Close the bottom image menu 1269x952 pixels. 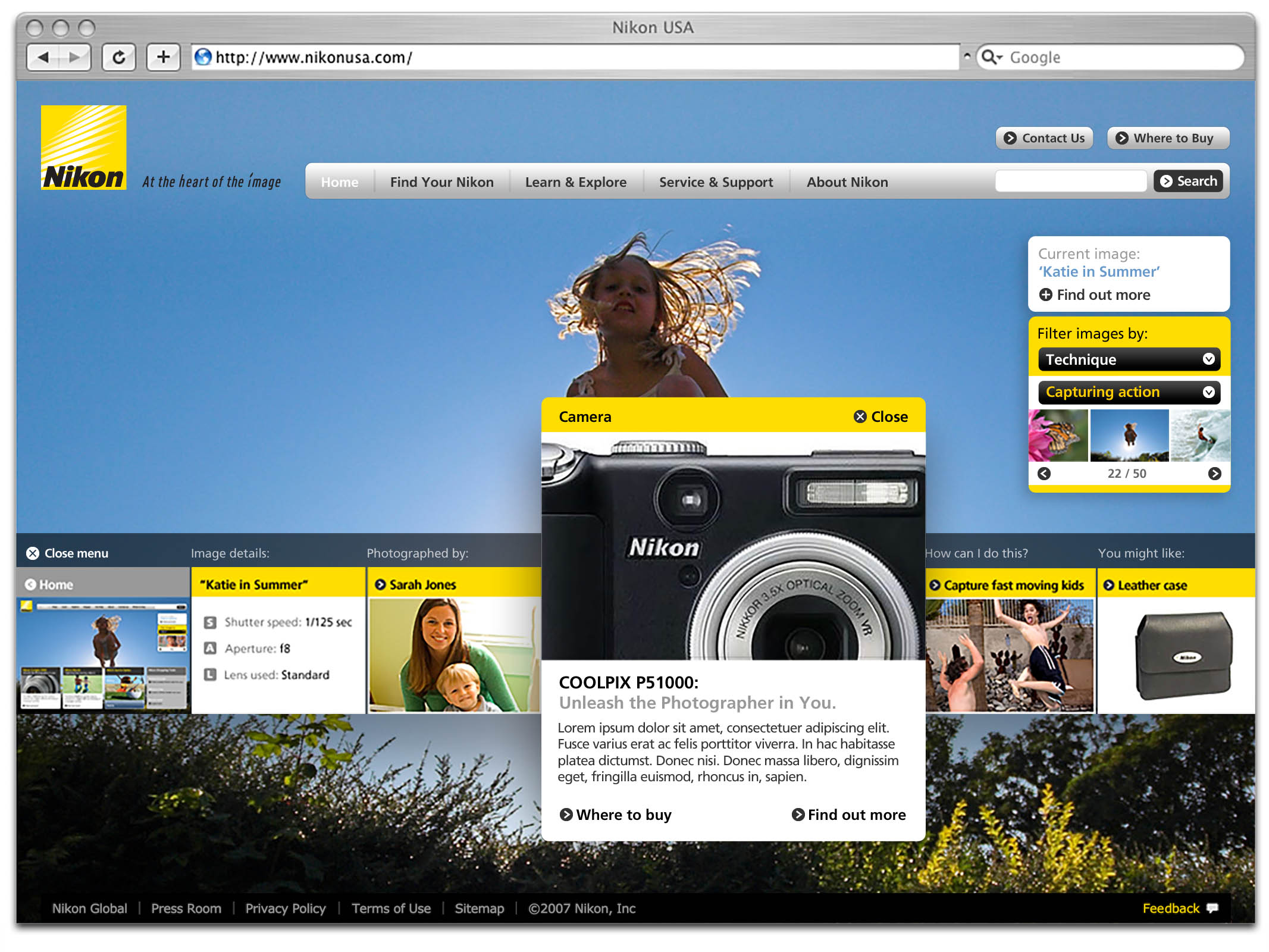(67, 553)
